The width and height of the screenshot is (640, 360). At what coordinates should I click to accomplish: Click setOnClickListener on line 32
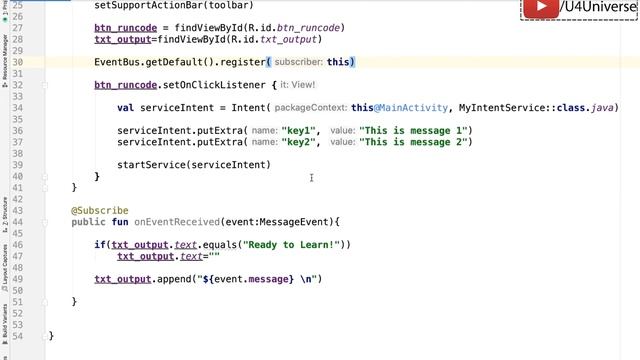click(x=214, y=85)
